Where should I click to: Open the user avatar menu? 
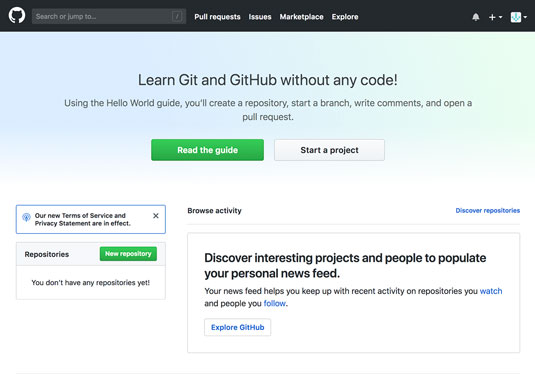pos(519,17)
